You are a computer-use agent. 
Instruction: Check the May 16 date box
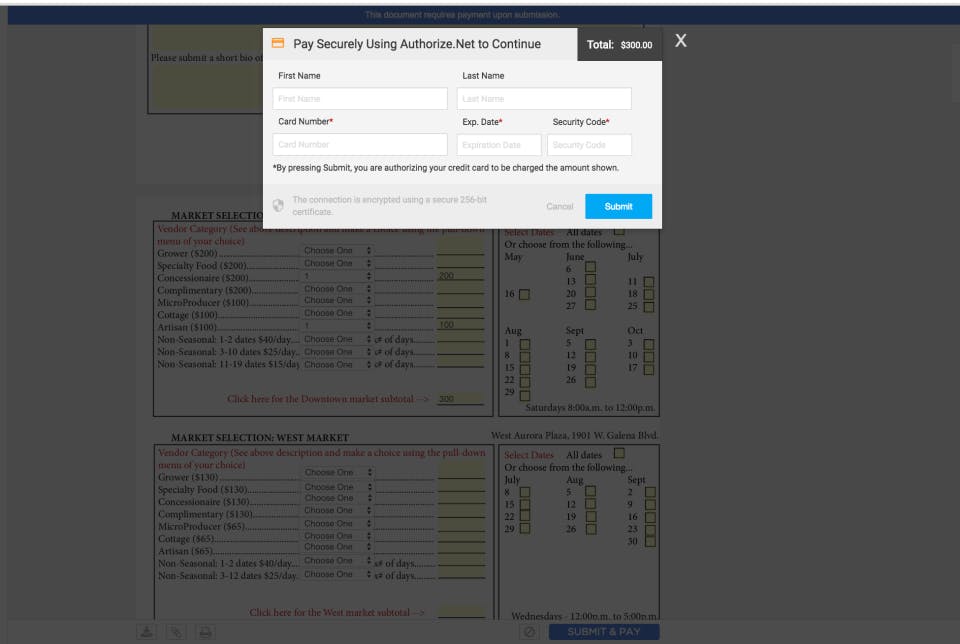(524, 294)
